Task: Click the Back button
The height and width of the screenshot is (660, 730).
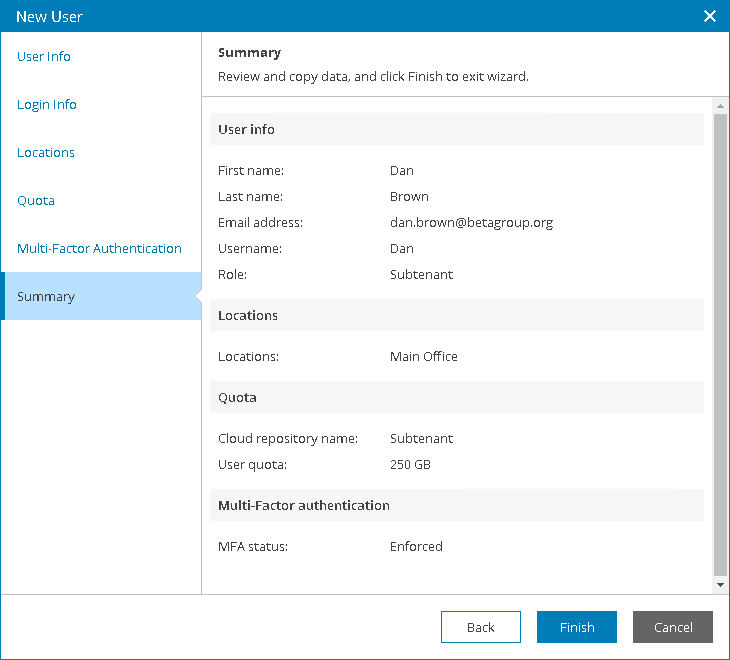Action: 480,627
